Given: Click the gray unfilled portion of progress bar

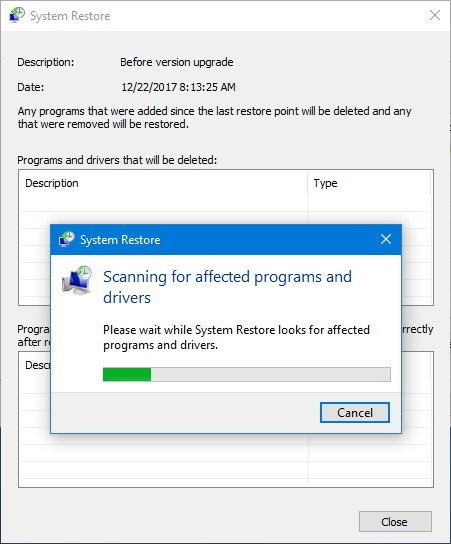Looking at the screenshot, I should coord(271,374).
